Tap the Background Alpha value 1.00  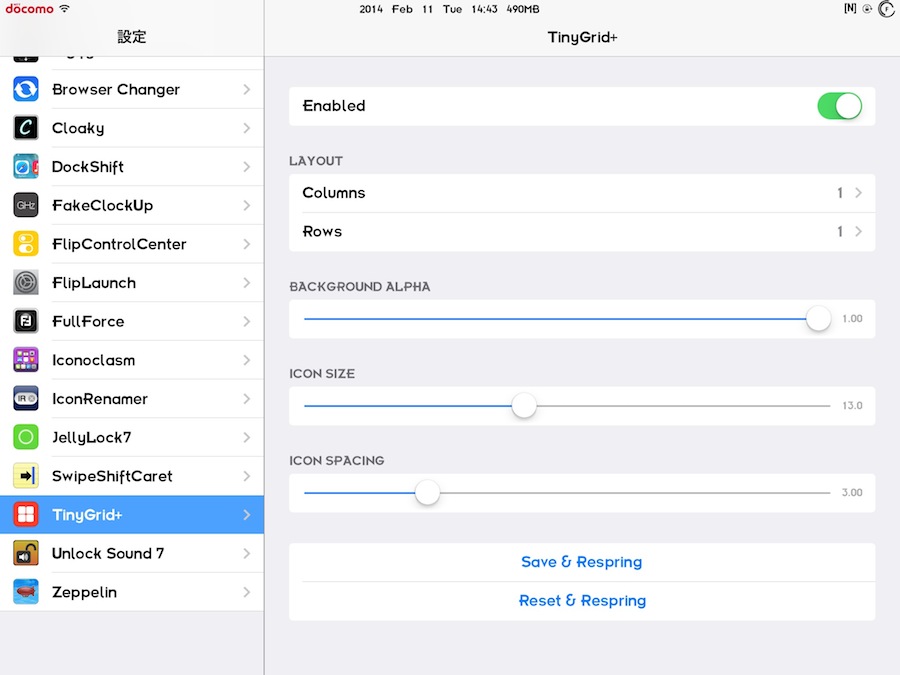click(852, 319)
